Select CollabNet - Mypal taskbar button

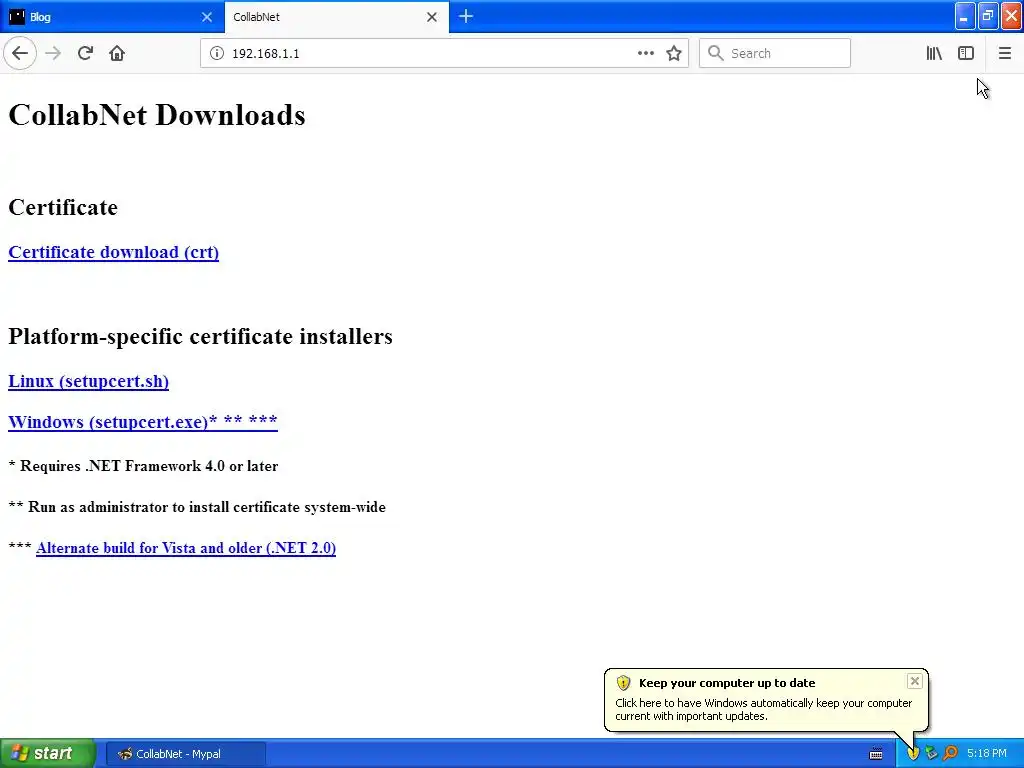click(x=186, y=754)
